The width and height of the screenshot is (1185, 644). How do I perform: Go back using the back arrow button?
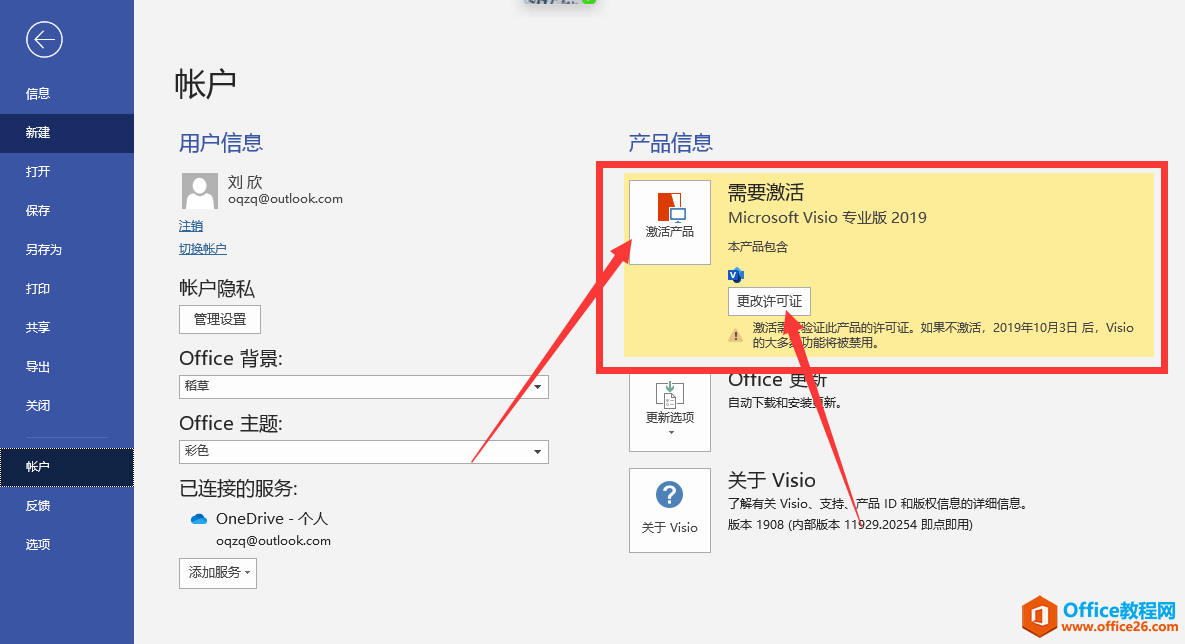44,39
